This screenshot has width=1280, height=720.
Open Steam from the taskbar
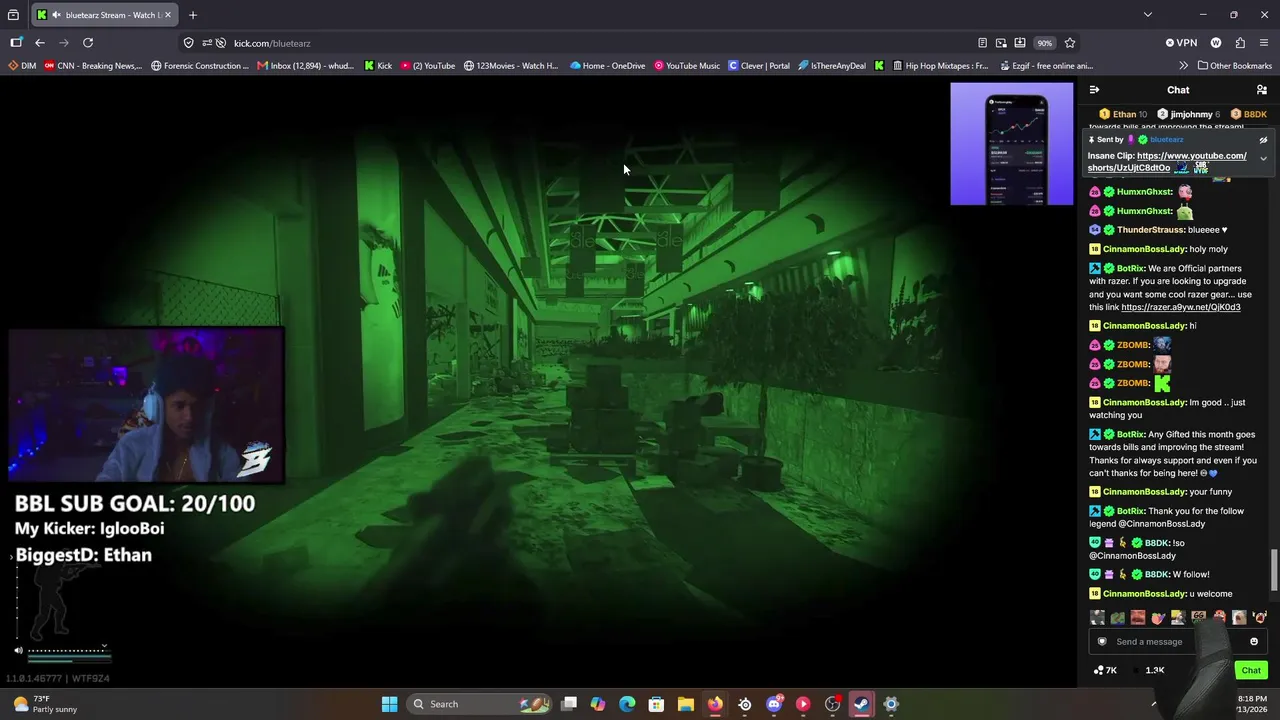862,704
